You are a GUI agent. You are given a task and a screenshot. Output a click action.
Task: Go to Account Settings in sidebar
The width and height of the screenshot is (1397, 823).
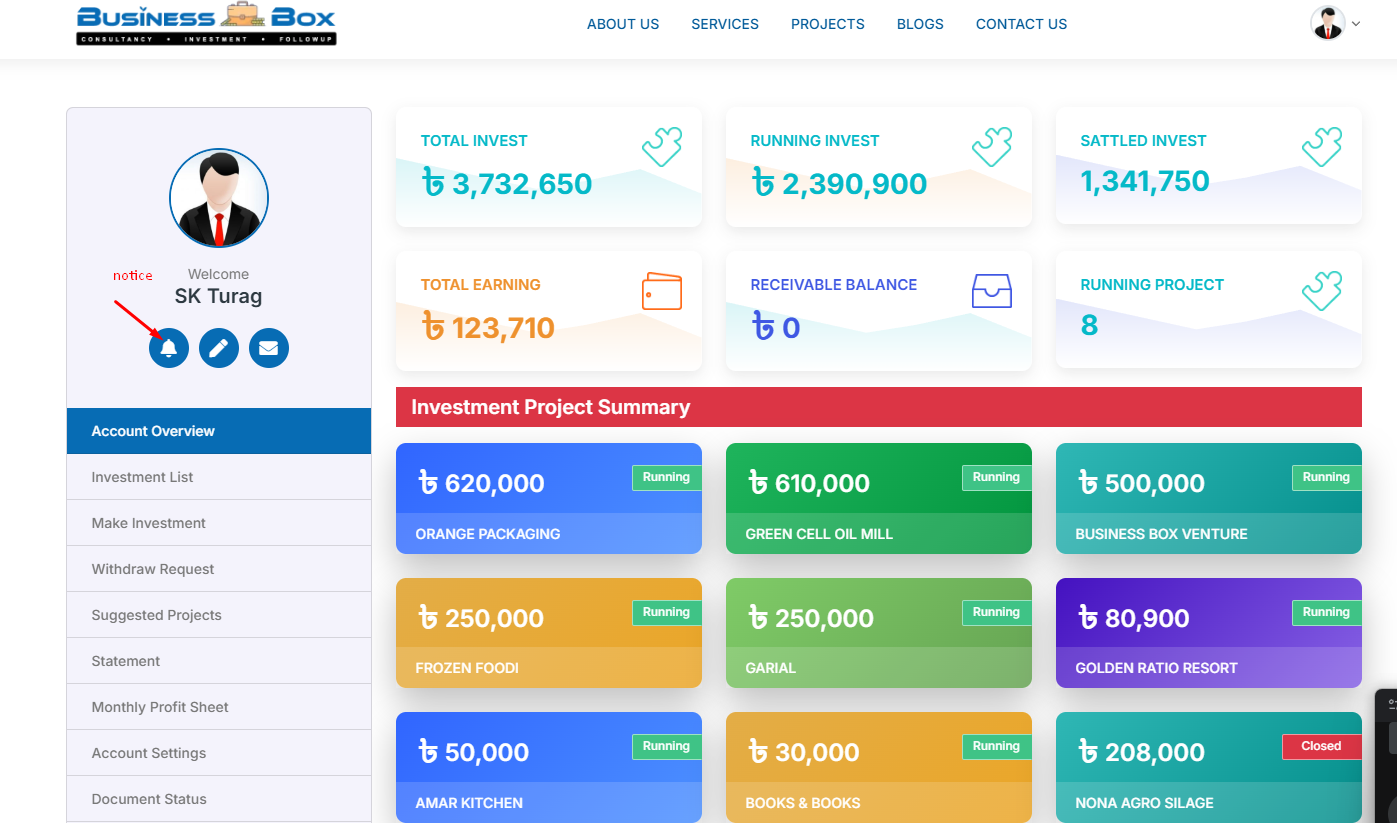coord(148,753)
